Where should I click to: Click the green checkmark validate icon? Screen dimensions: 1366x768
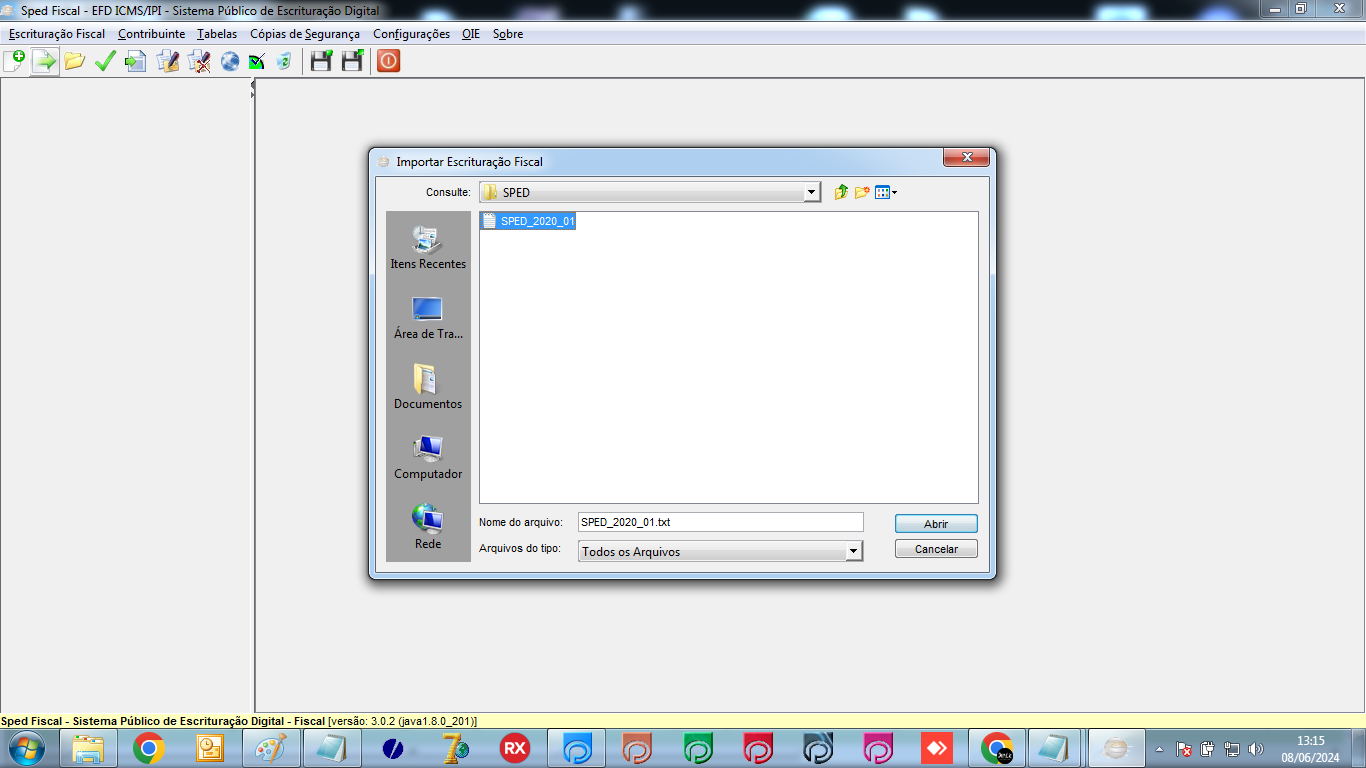tap(105, 61)
